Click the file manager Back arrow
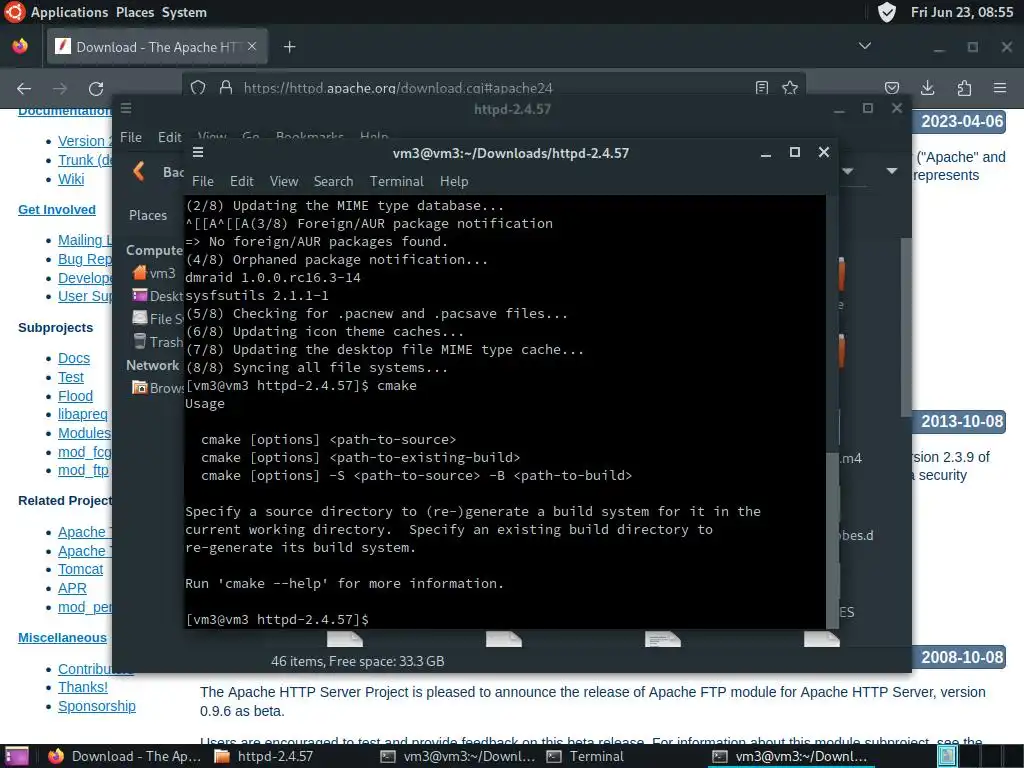The height and width of the screenshot is (768, 1024). [138, 172]
